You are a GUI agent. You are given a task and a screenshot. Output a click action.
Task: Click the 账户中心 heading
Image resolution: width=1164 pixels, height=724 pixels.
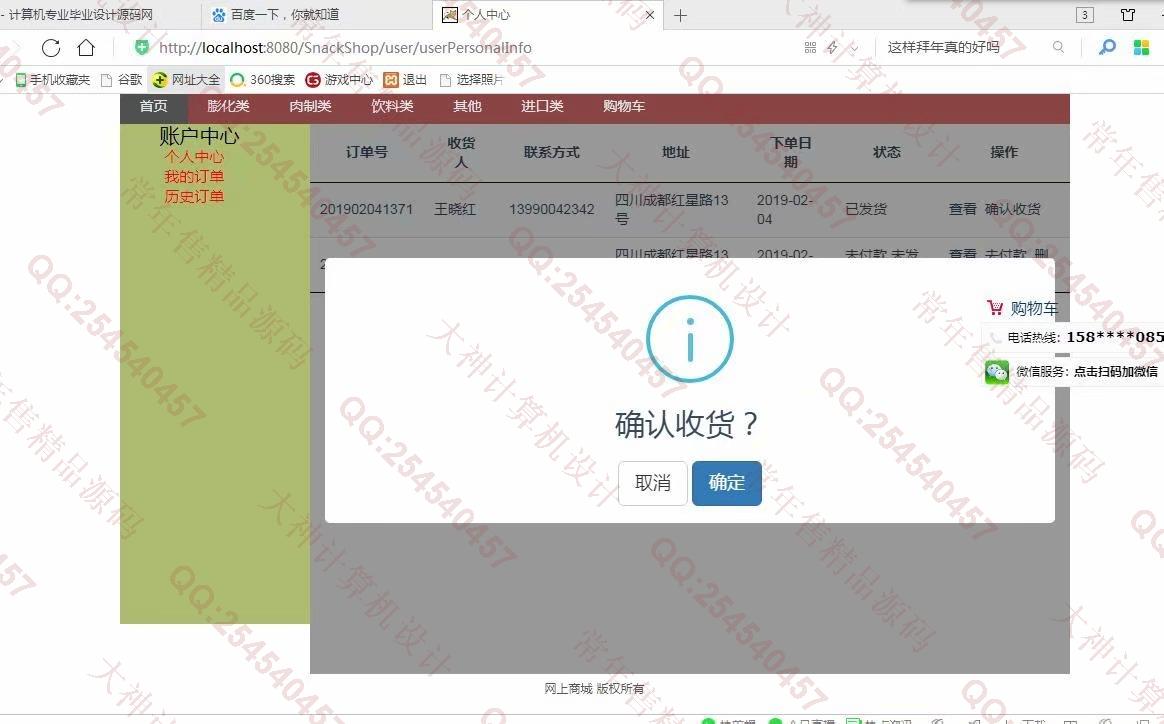pyautogui.click(x=199, y=136)
